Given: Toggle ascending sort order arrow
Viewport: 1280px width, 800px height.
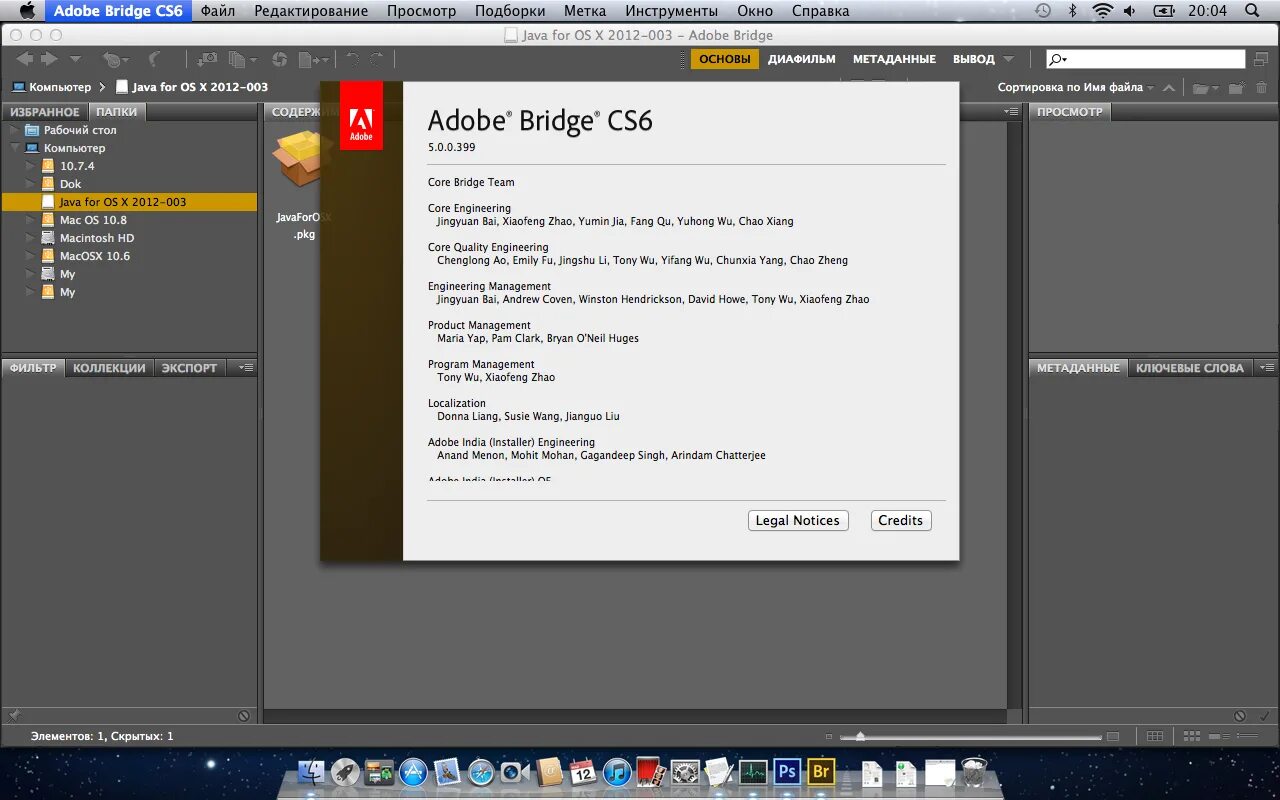Looking at the screenshot, I should click(1168, 88).
